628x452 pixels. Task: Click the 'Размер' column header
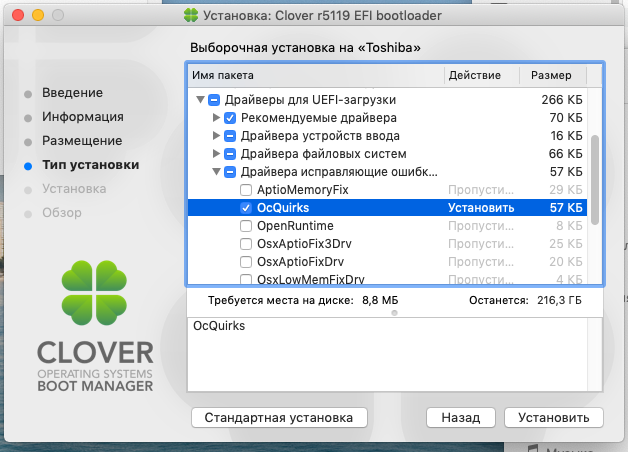[551, 75]
